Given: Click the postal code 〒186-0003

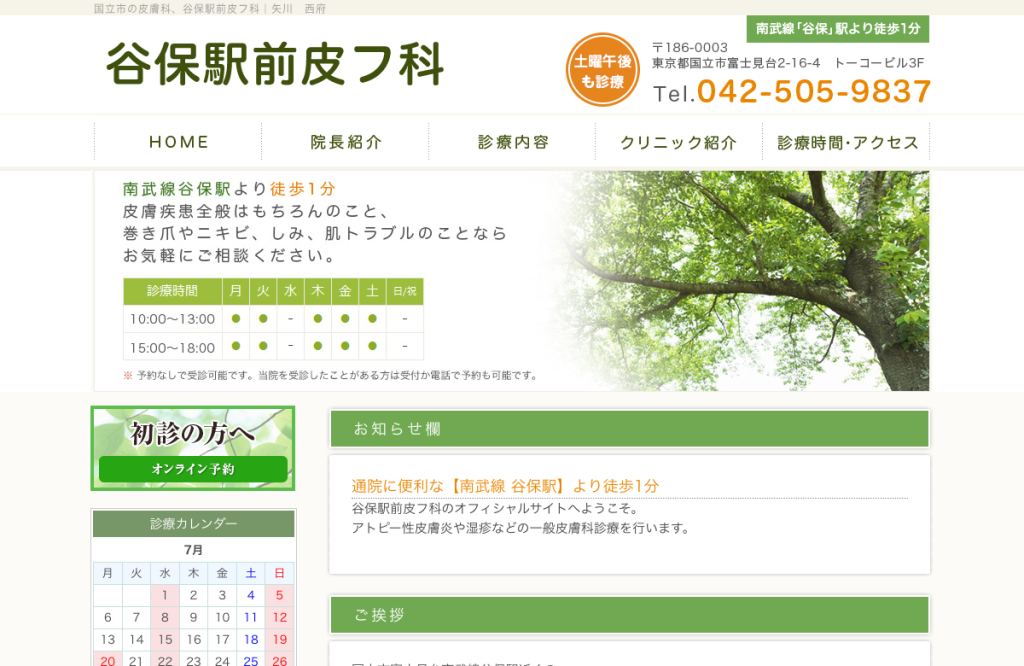Looking at the screenshot, I should (690, 47).
